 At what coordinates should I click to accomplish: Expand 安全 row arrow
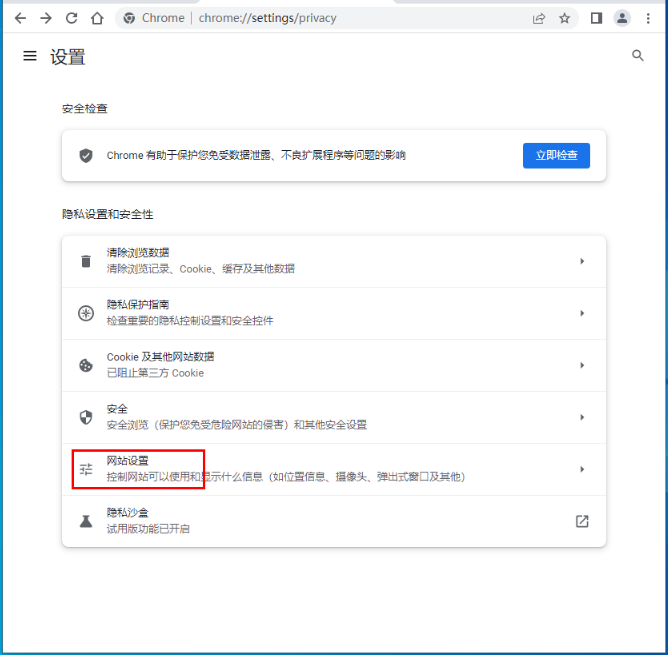(x=582, y=417)
